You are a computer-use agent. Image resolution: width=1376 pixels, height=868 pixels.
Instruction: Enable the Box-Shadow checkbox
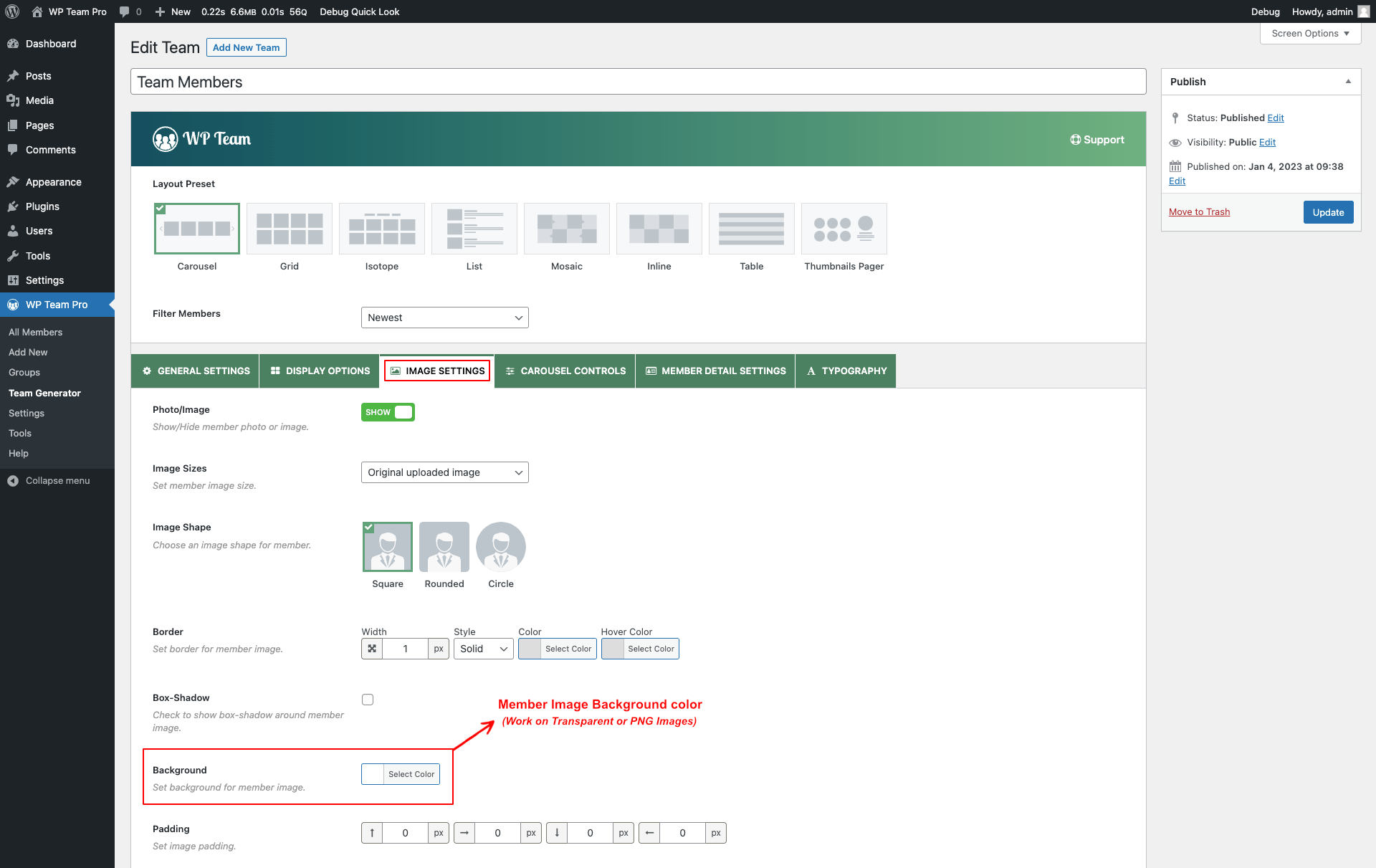point(368,699)
